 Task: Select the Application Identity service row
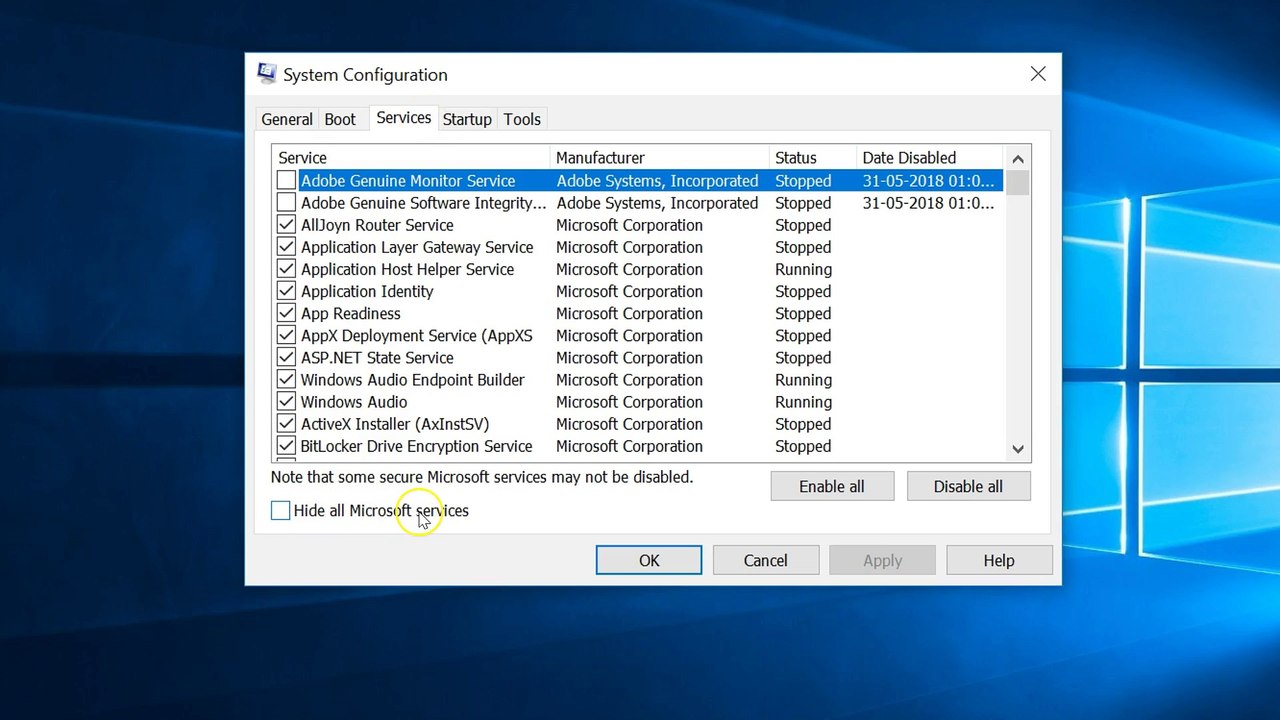637,292
